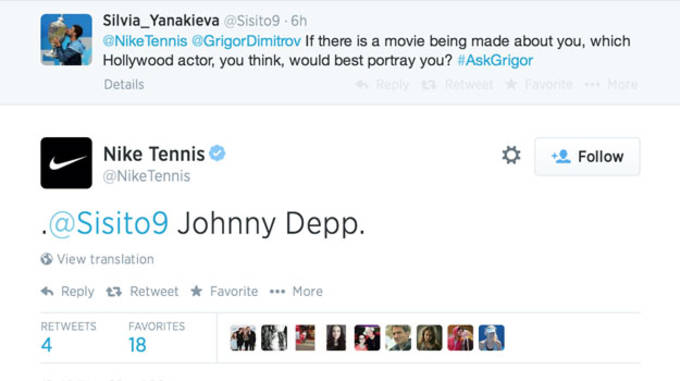Click Silvia_Yanakieva's profile avatar
Viewport: 680px width, 381px height.
(x=66, y=39)
